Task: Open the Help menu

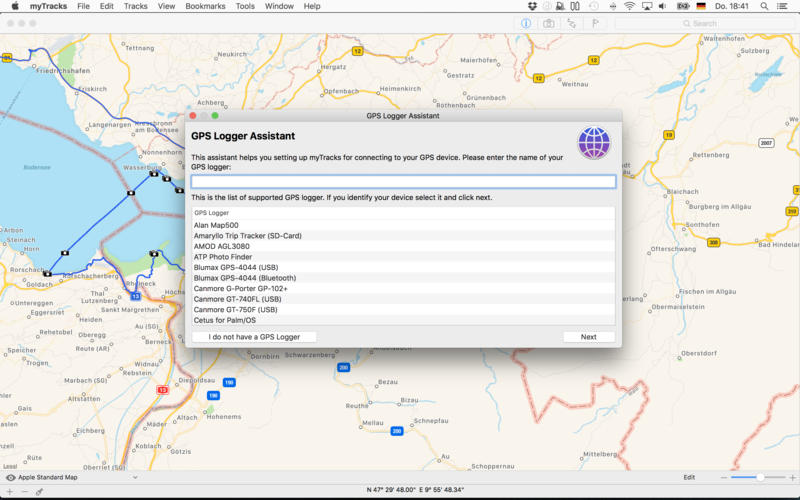Action: pyautogui.click(x=312, y=6)
